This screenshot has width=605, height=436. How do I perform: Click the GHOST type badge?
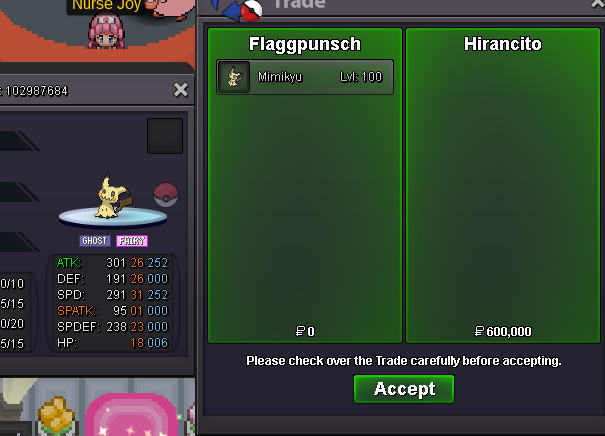tap(95, 241)
